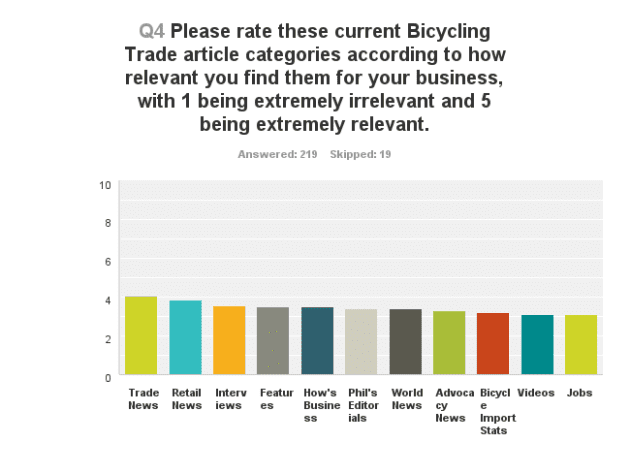Select the Bicycle Import Stats bar
This screenshot has height=474, width=630.
click(493, 345)
